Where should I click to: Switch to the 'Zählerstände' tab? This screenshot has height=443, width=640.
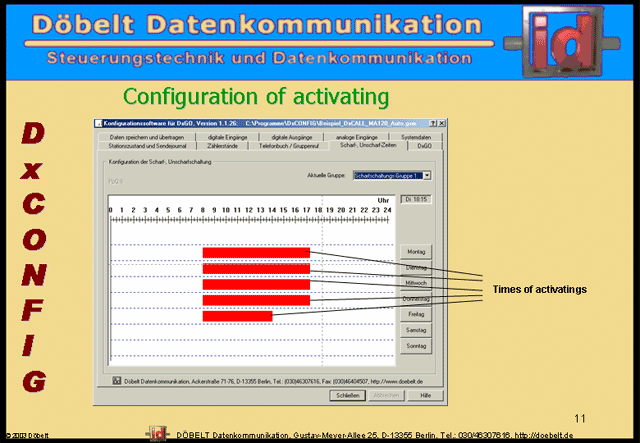(222, 146)
